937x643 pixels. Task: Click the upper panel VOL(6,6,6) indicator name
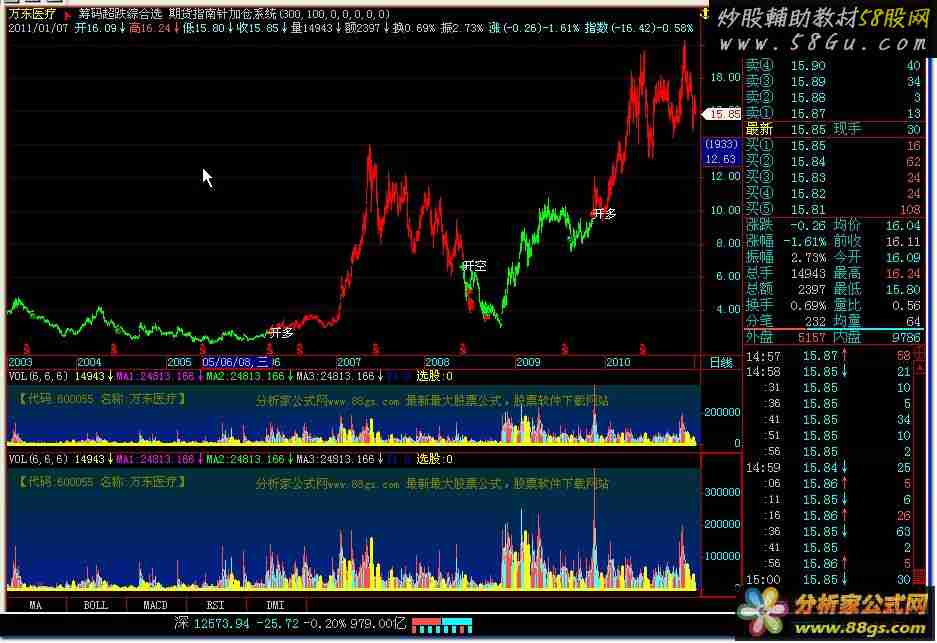(39, 376)
